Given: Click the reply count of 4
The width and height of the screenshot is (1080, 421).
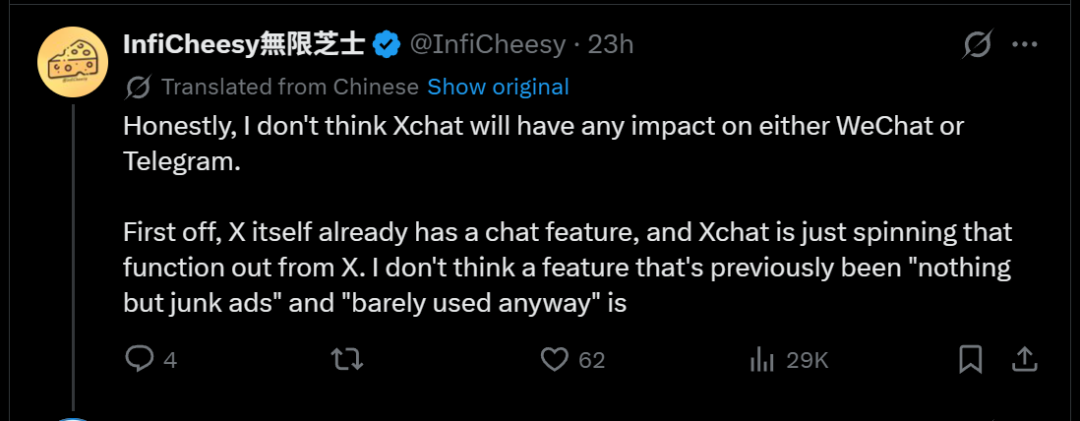Looking at the screenshot, I should 170,360.
